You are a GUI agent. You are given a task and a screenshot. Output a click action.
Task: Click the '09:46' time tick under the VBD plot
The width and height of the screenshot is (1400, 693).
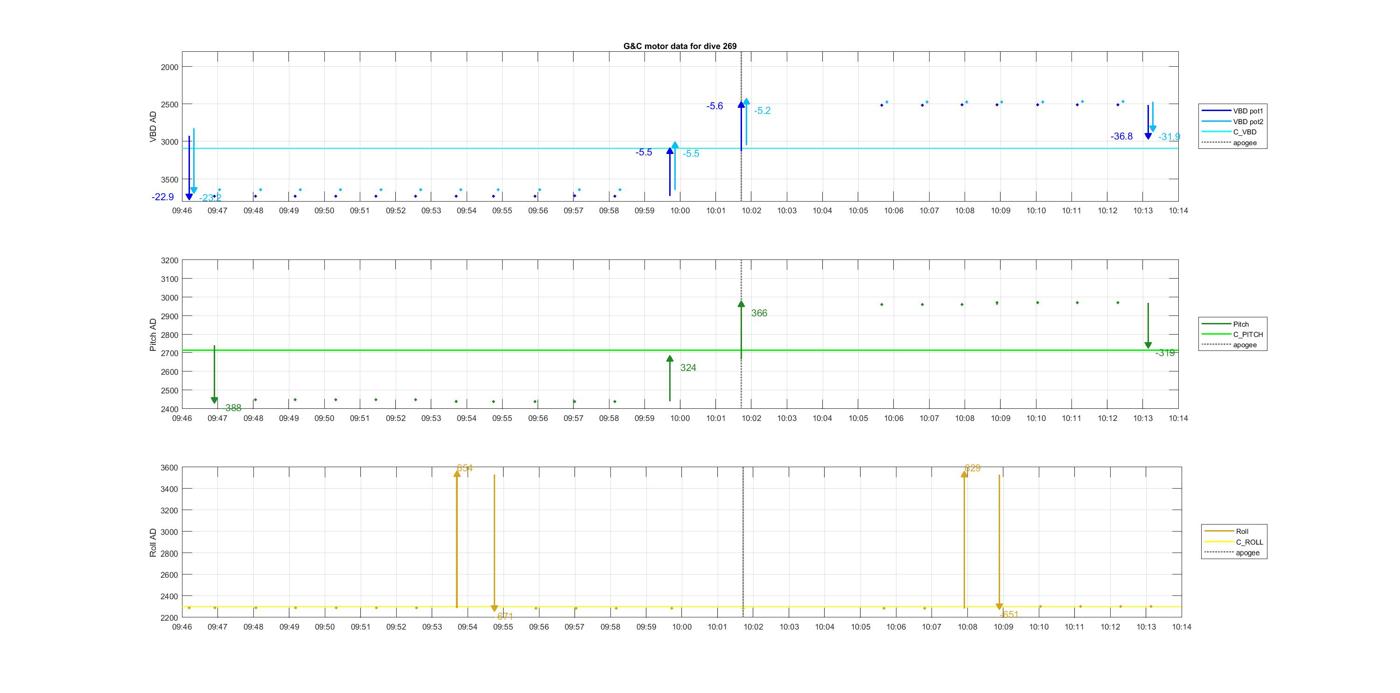[182, 211]
